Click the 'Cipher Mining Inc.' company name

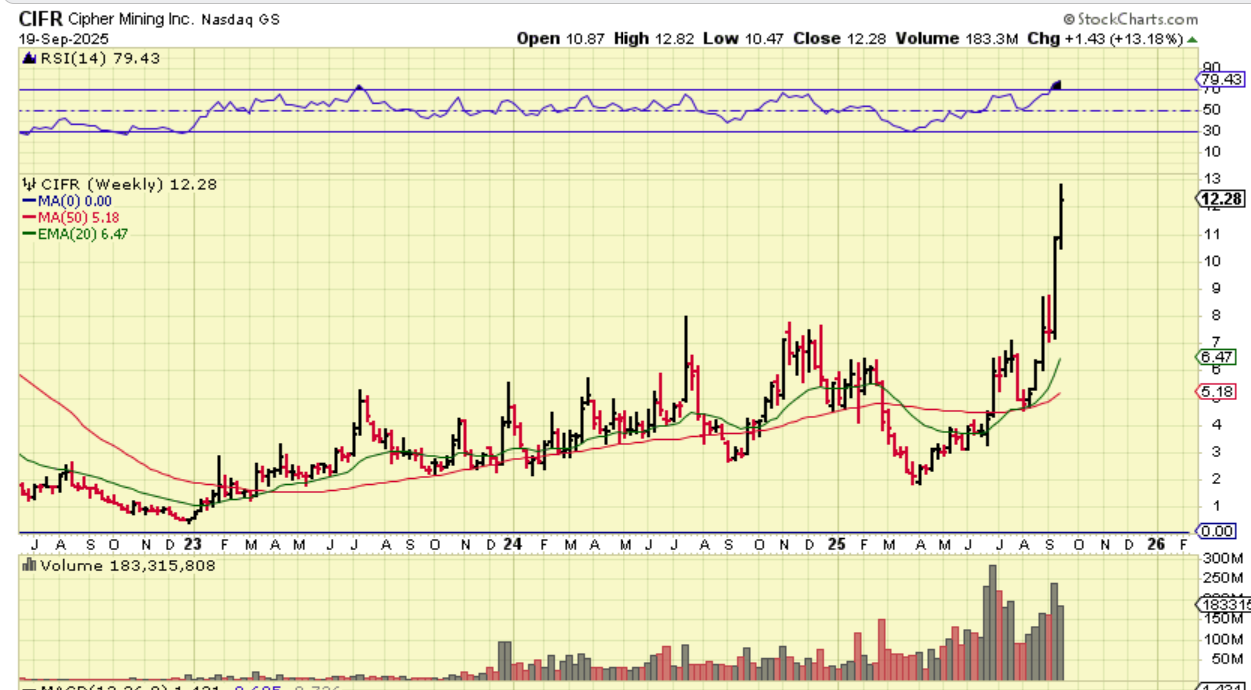(x=133, y=20)
